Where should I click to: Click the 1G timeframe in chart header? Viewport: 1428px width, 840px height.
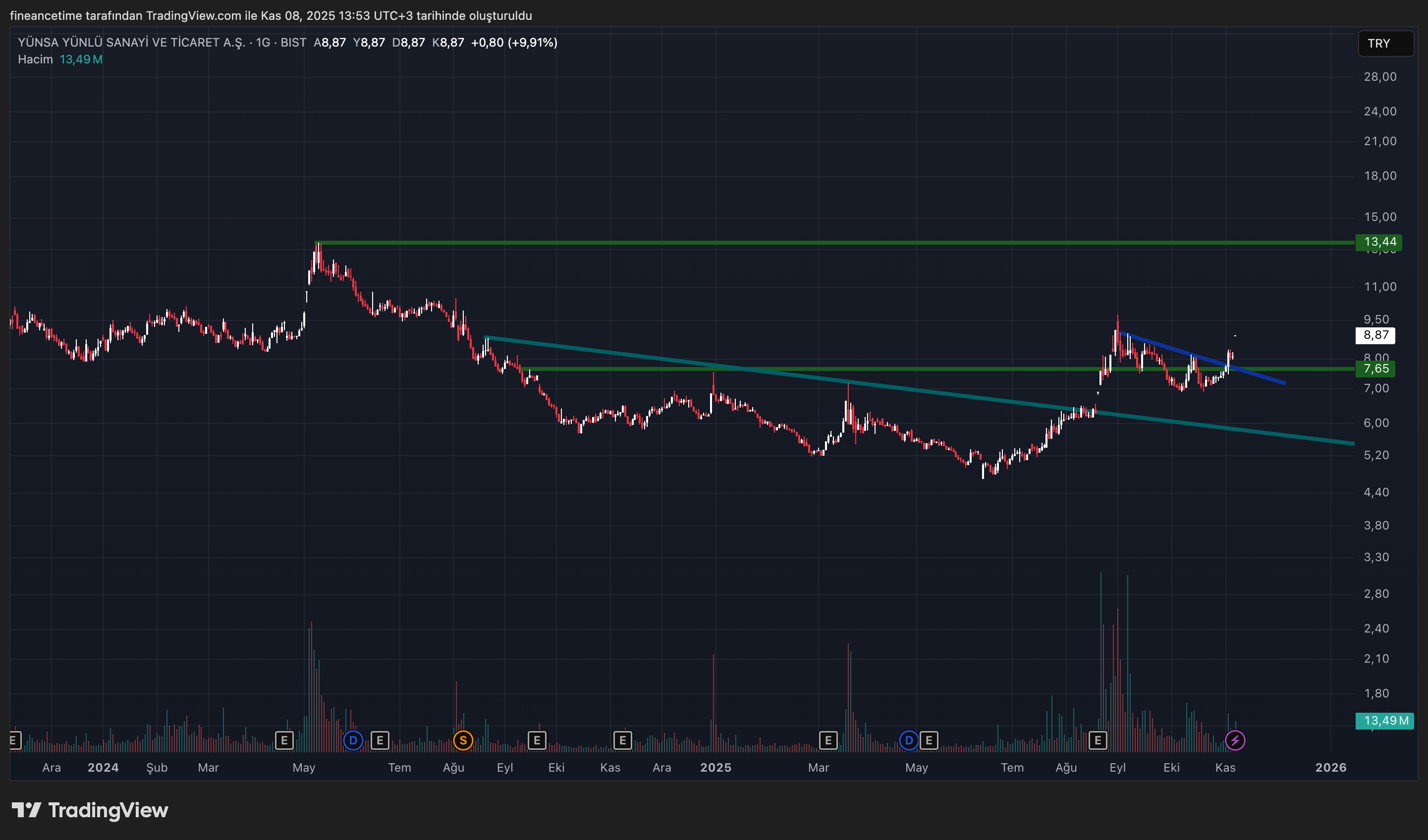[263, 43]
